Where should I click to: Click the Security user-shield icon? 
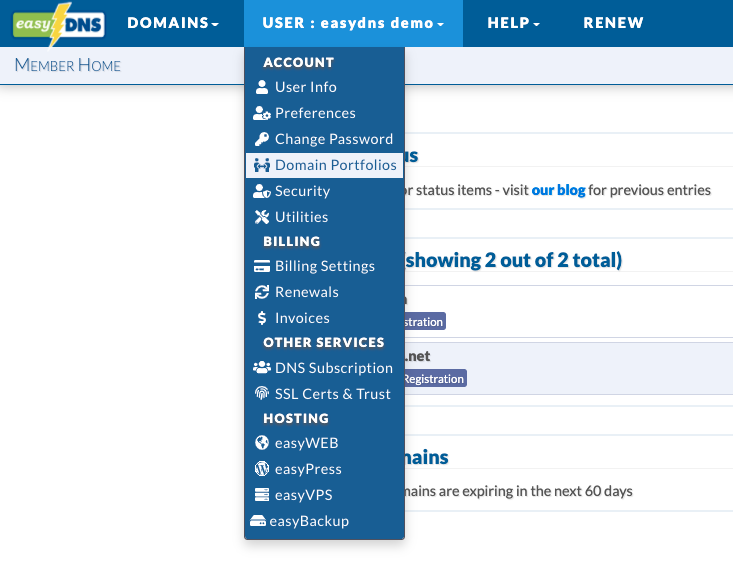click(262, 191)
